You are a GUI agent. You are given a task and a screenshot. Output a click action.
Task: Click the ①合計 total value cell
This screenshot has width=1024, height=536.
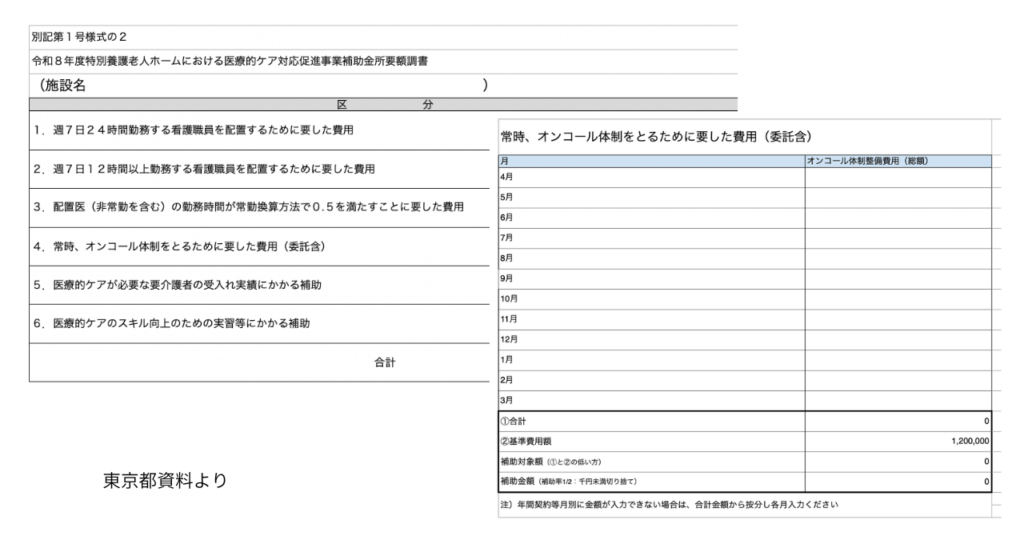898,421
